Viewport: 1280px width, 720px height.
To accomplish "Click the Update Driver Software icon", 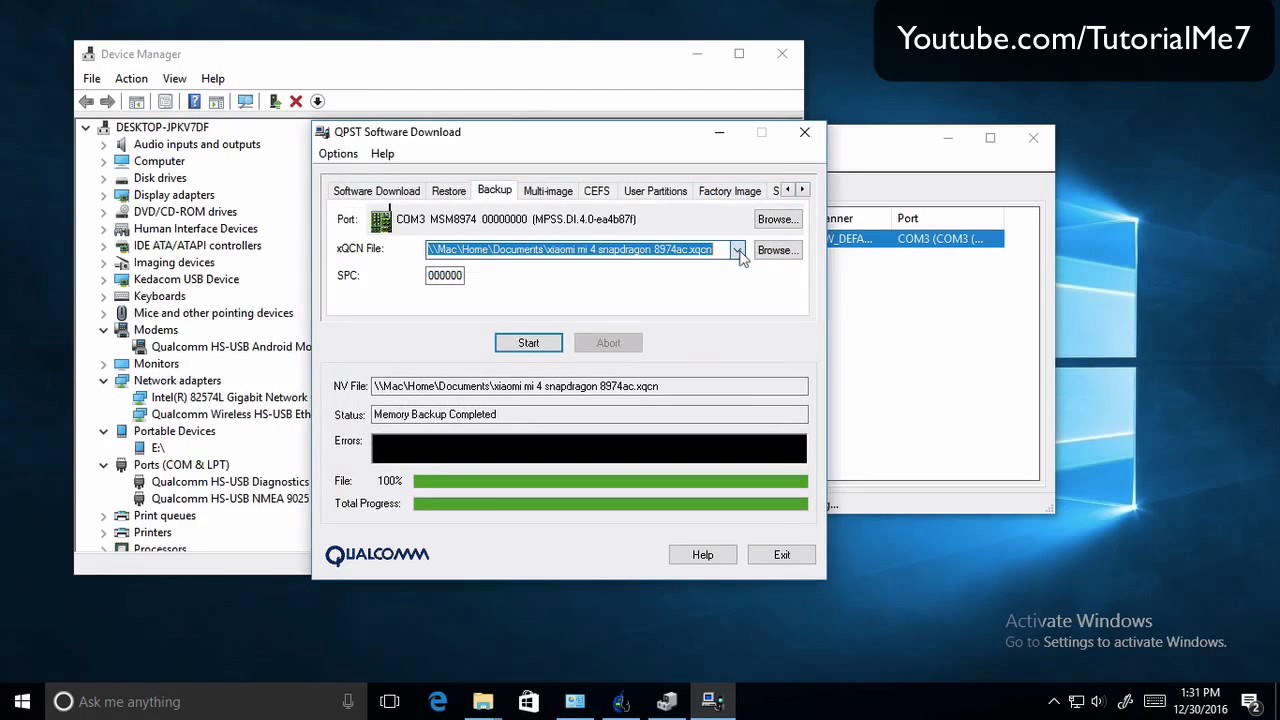I will [275, 101].
